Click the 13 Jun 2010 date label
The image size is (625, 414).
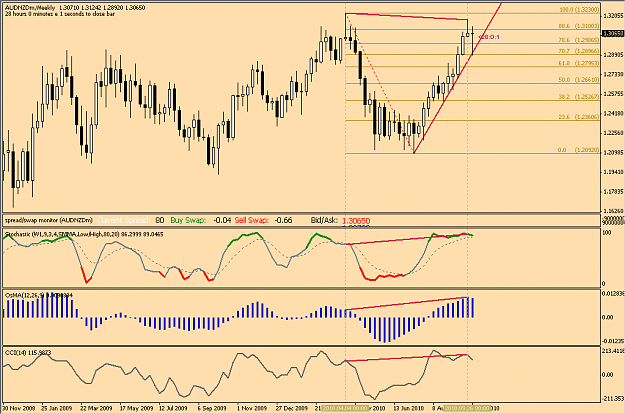[409, 408]
